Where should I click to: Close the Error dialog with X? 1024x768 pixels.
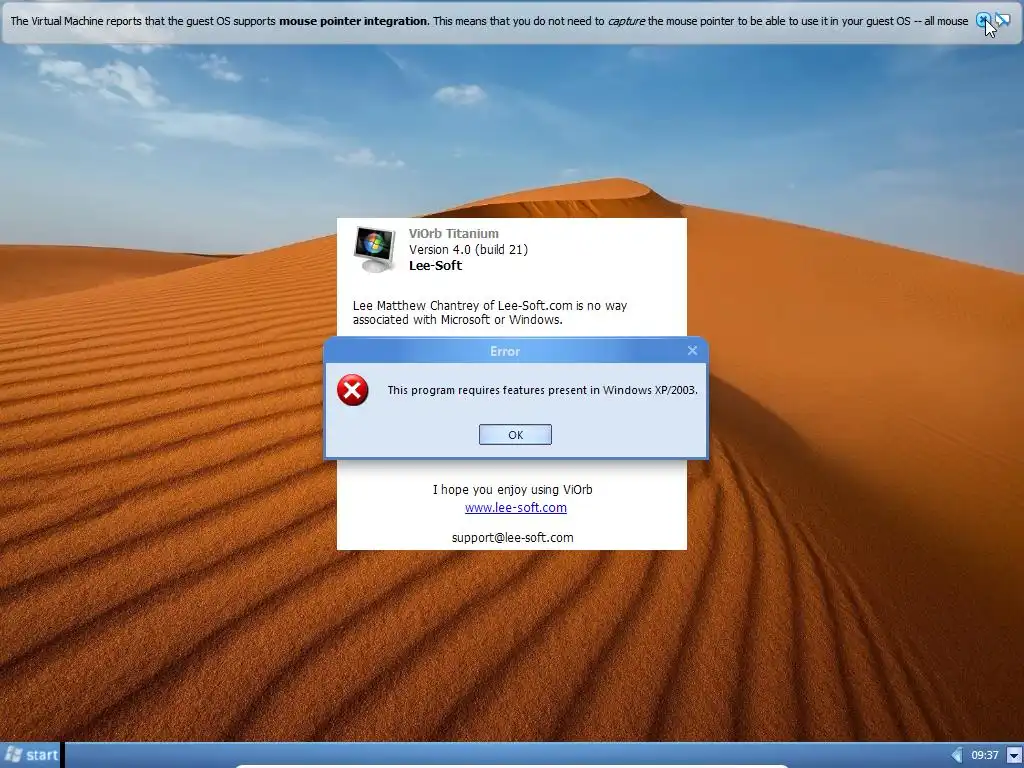point(692,351)
